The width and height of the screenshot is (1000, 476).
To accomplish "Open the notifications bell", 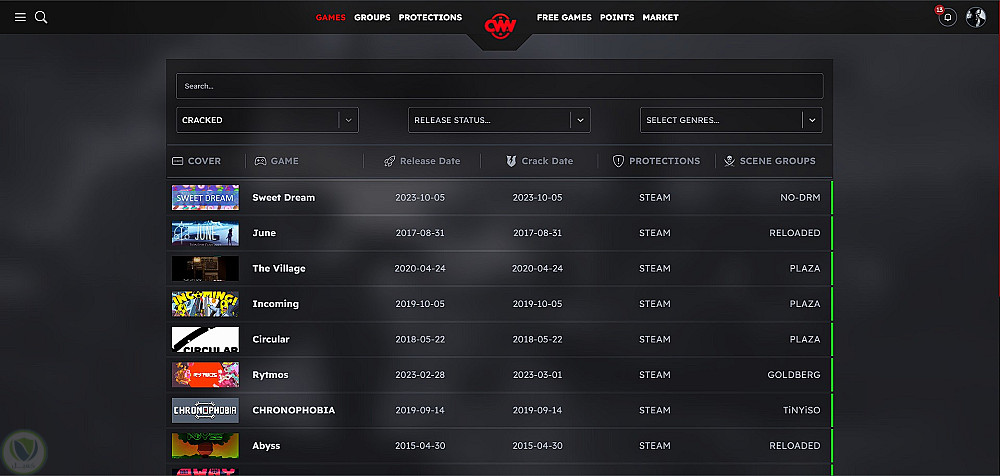I will [x=948, y=17].
